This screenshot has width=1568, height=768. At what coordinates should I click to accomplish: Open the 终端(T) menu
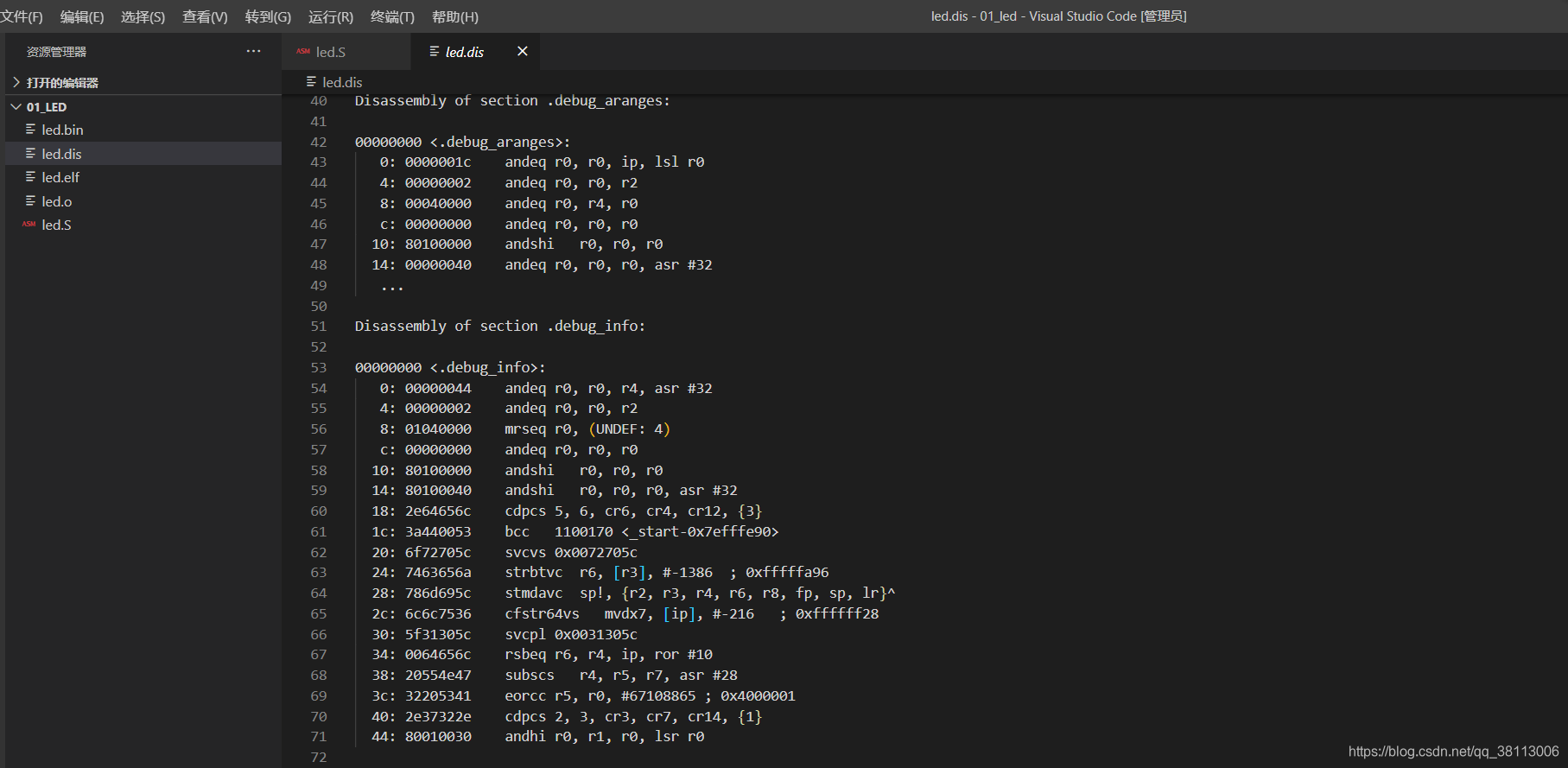pos(392,17)
